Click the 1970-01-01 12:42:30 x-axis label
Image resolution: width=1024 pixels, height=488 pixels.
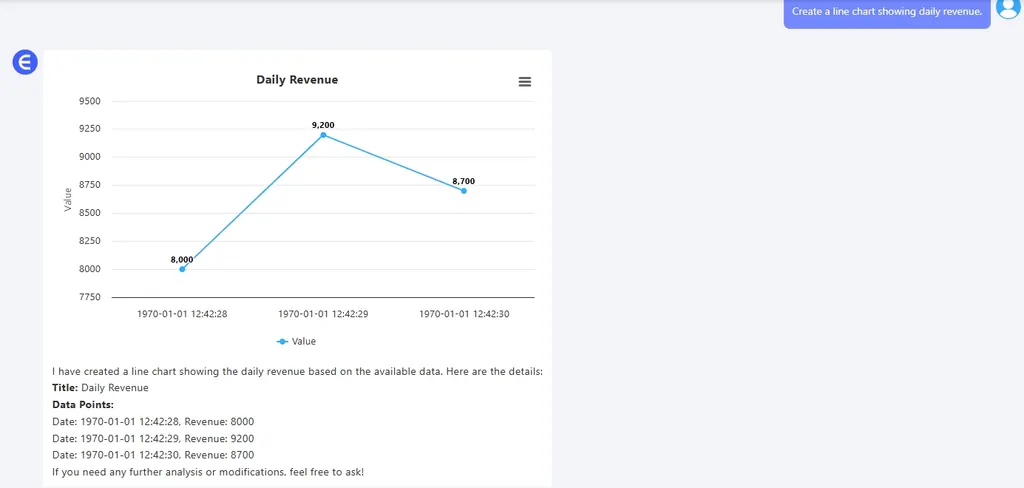click(464, 314)
